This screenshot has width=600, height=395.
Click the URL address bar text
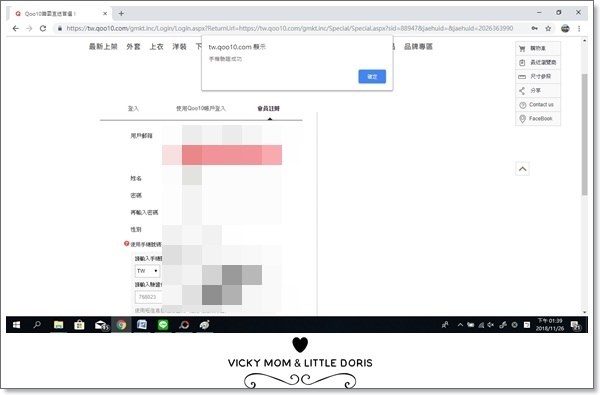point(290,28)
